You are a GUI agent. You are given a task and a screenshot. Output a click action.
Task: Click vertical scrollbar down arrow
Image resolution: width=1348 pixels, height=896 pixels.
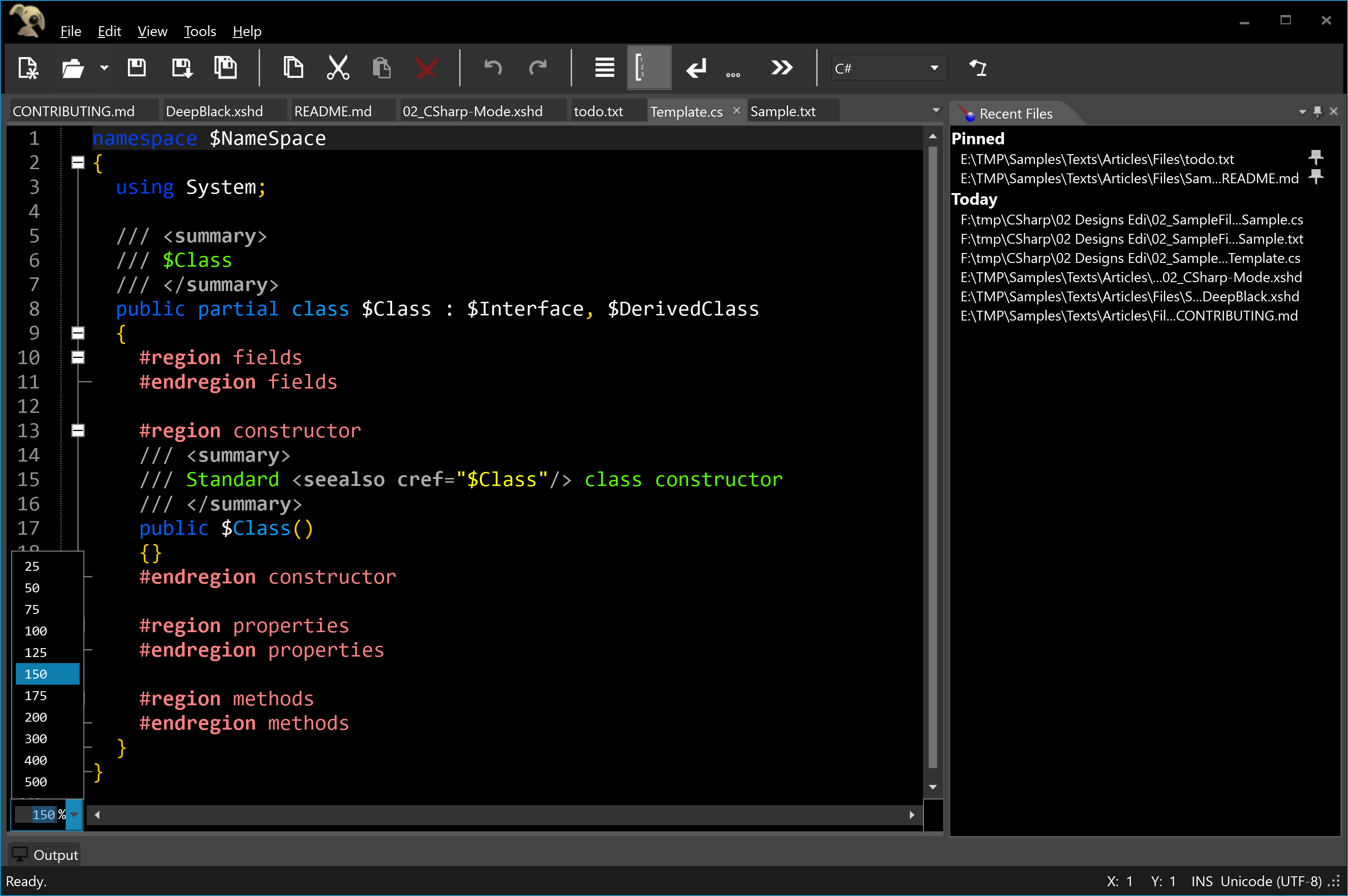pos(933,787)
